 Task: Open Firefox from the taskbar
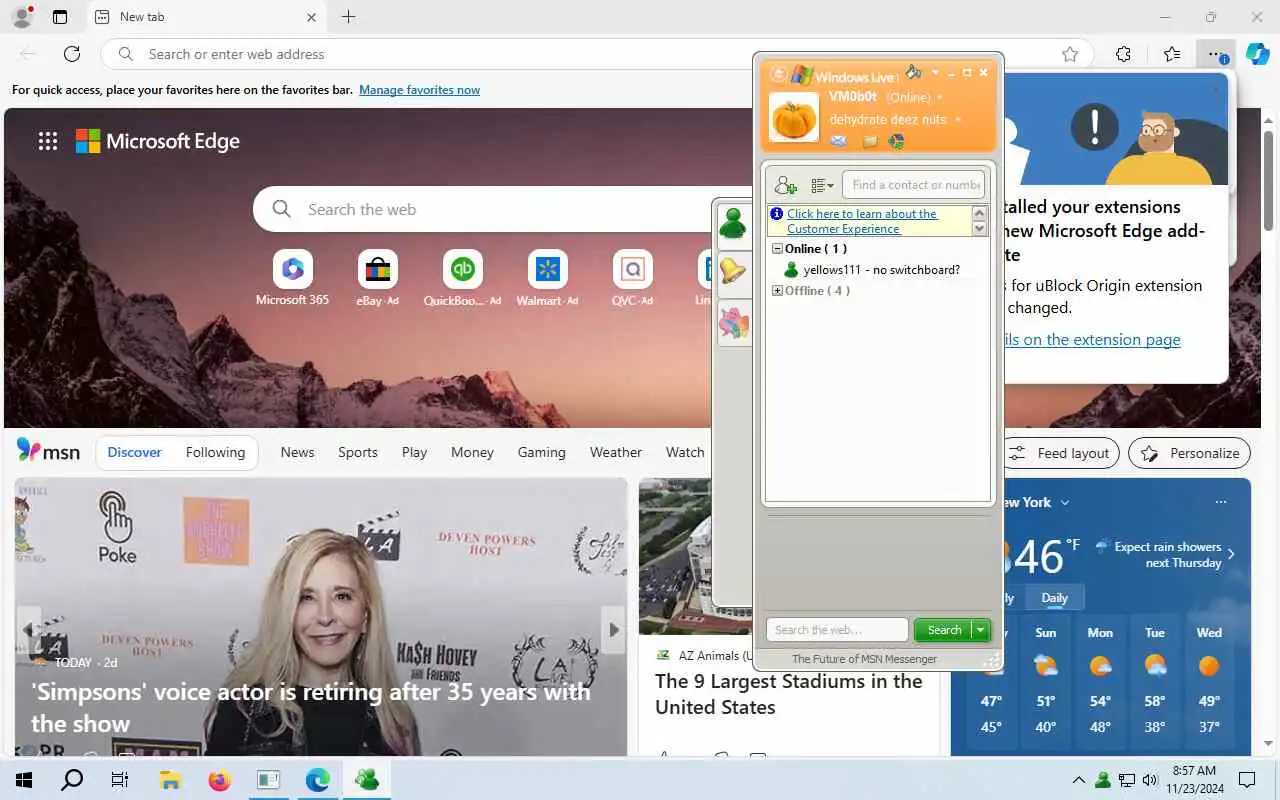pos(219,780)
